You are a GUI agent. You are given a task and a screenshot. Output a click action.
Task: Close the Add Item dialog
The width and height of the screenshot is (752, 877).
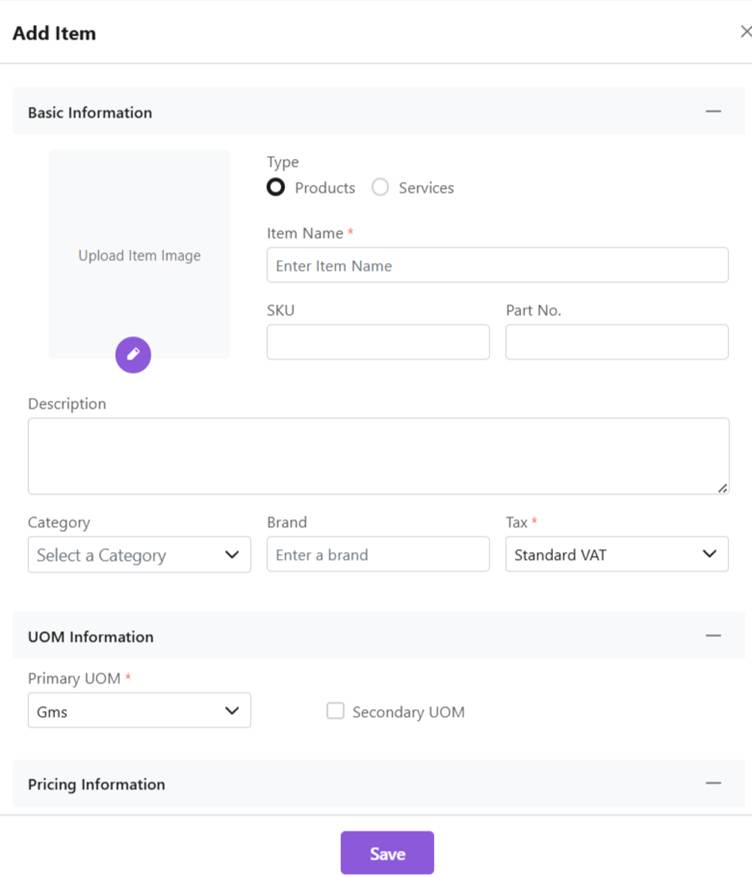pos(744,32)
